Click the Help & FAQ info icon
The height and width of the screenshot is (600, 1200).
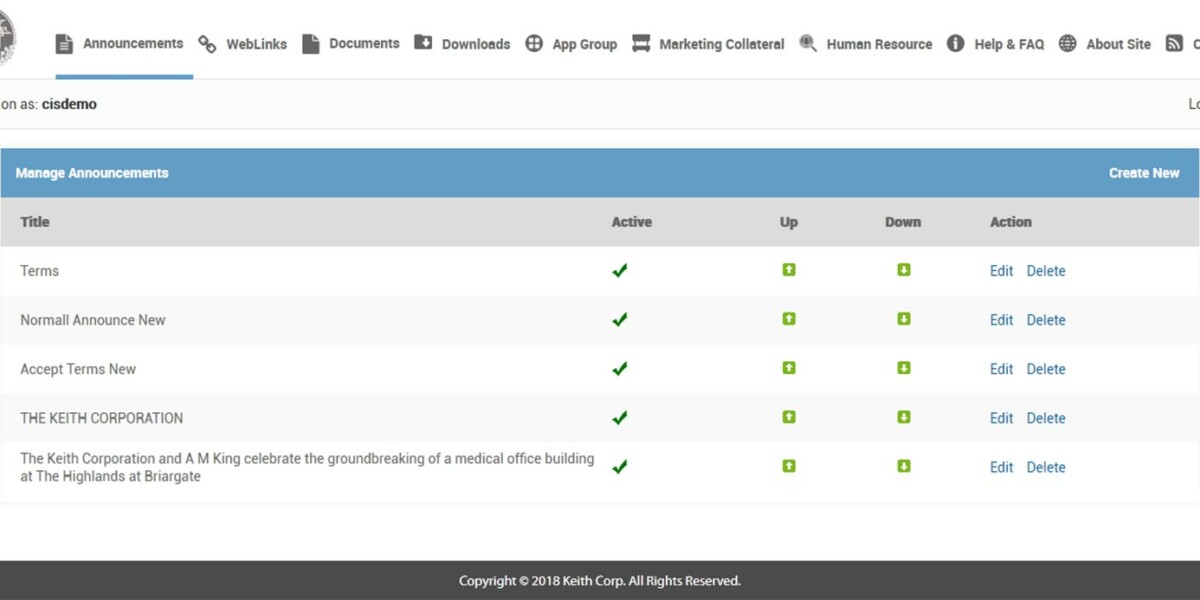click(x=953, y=43)
